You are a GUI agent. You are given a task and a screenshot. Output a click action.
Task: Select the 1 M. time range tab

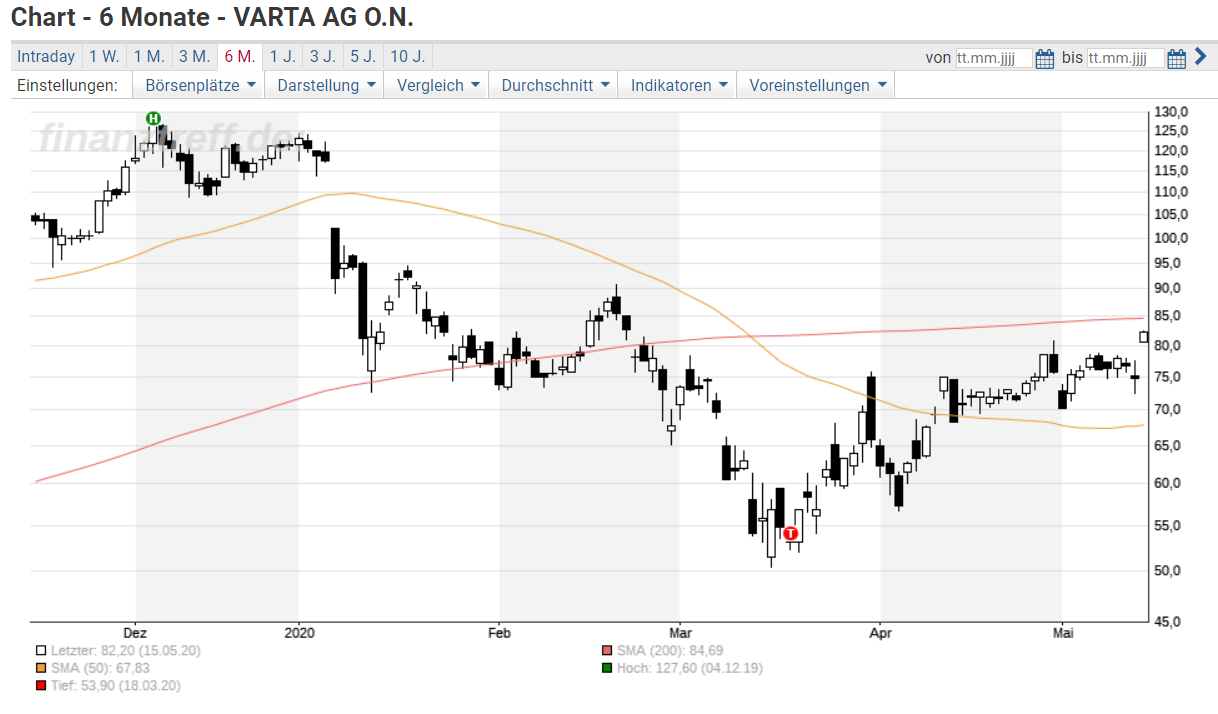pos(149,57)
